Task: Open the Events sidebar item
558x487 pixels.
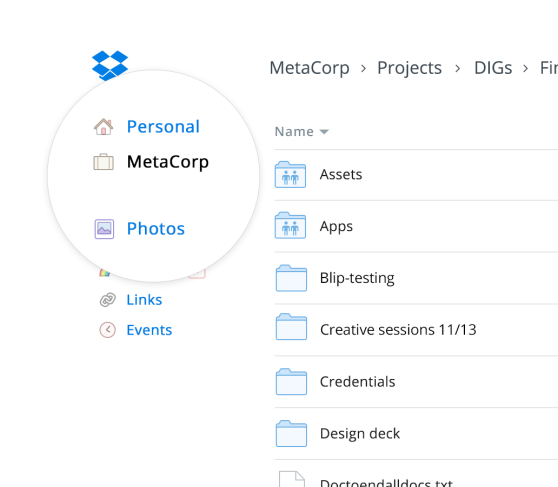Action: click(149, 330)
